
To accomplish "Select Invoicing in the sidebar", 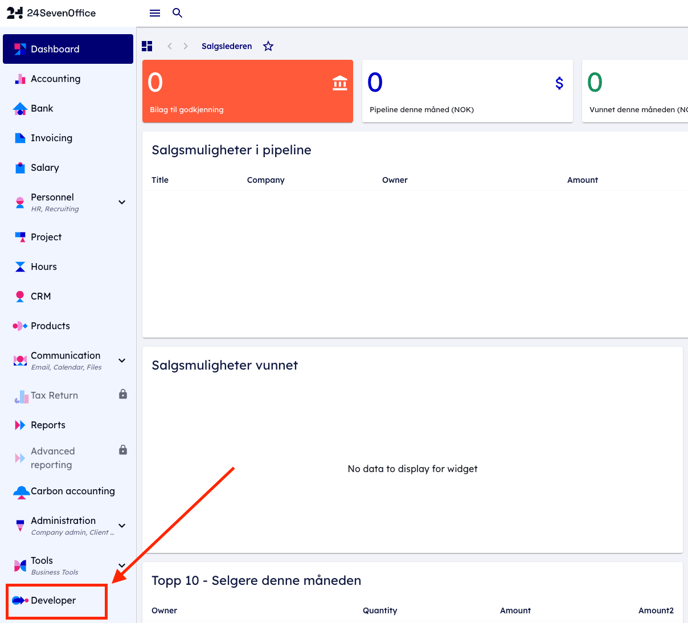I will 51,138.
